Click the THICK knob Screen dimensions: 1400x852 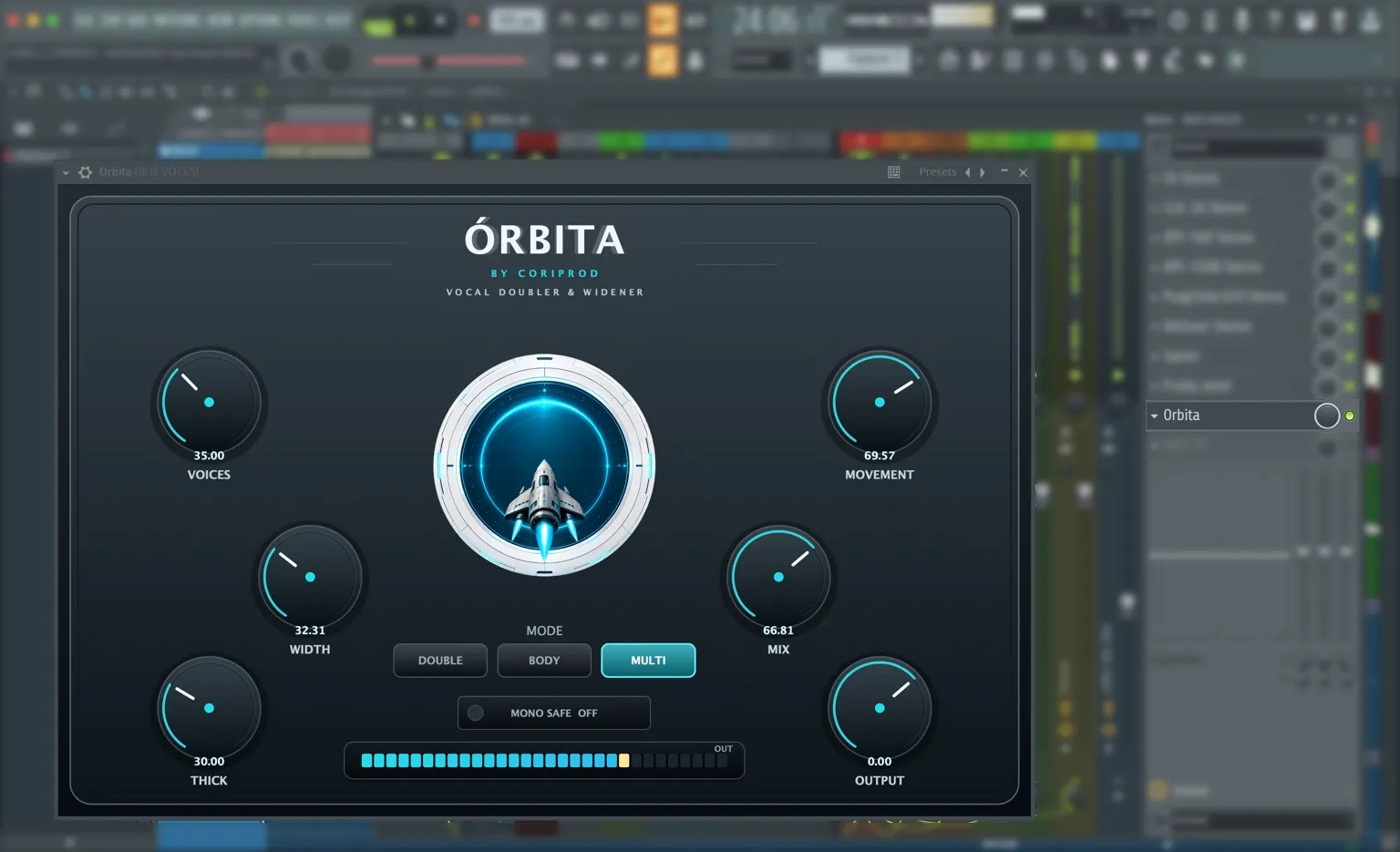209,708
